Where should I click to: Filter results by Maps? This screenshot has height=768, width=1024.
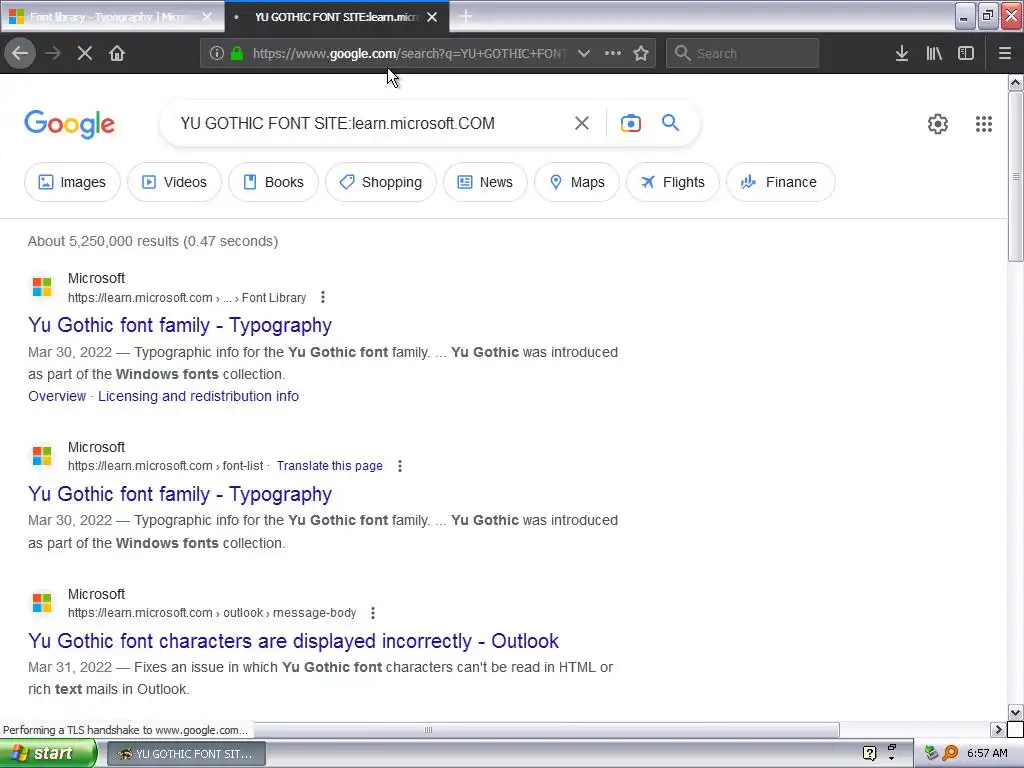(x=577, y=182)
